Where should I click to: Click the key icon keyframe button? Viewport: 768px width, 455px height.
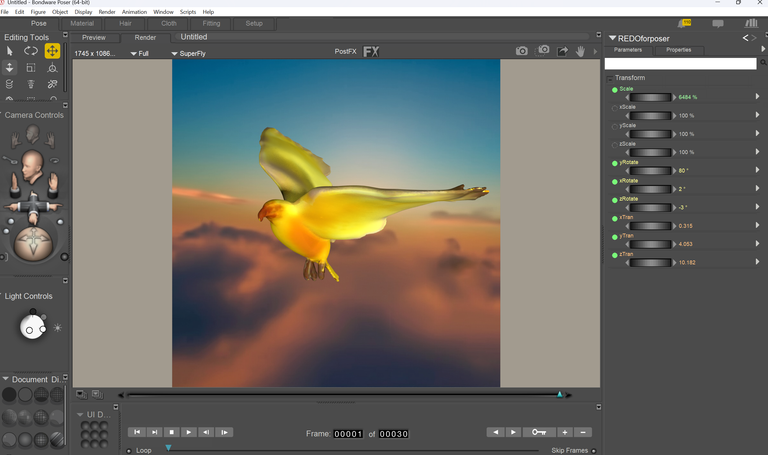point(539,432)
